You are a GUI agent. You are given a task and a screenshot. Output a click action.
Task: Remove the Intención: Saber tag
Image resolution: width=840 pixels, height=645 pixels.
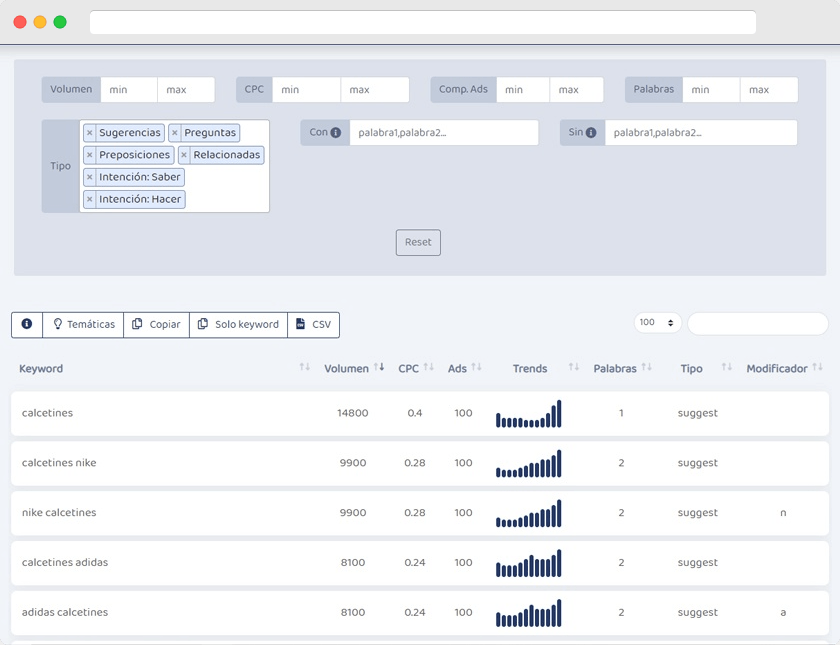pyautogui.click(x=89, y=177)
